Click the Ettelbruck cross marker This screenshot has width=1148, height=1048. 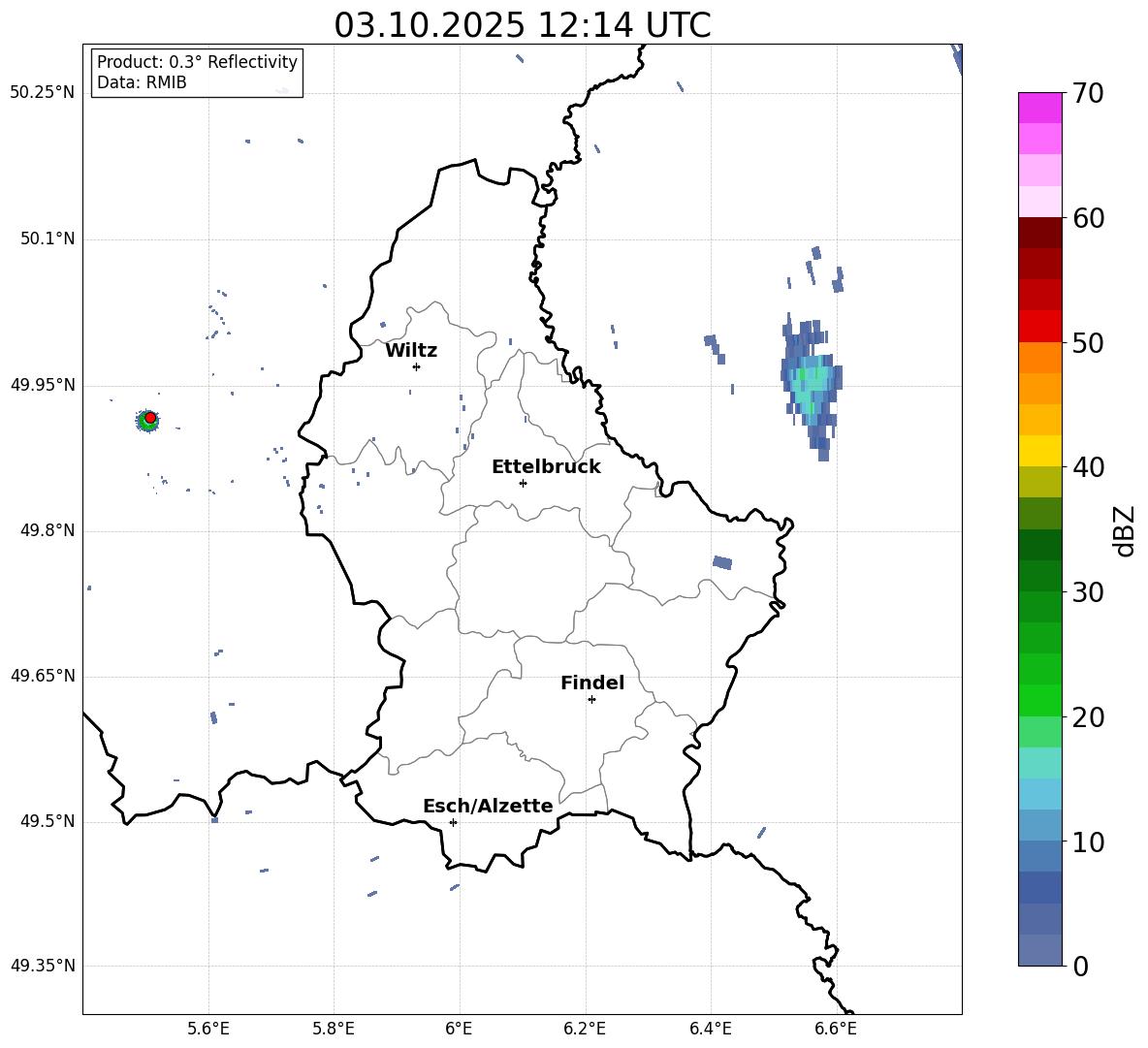pos(523,483)
